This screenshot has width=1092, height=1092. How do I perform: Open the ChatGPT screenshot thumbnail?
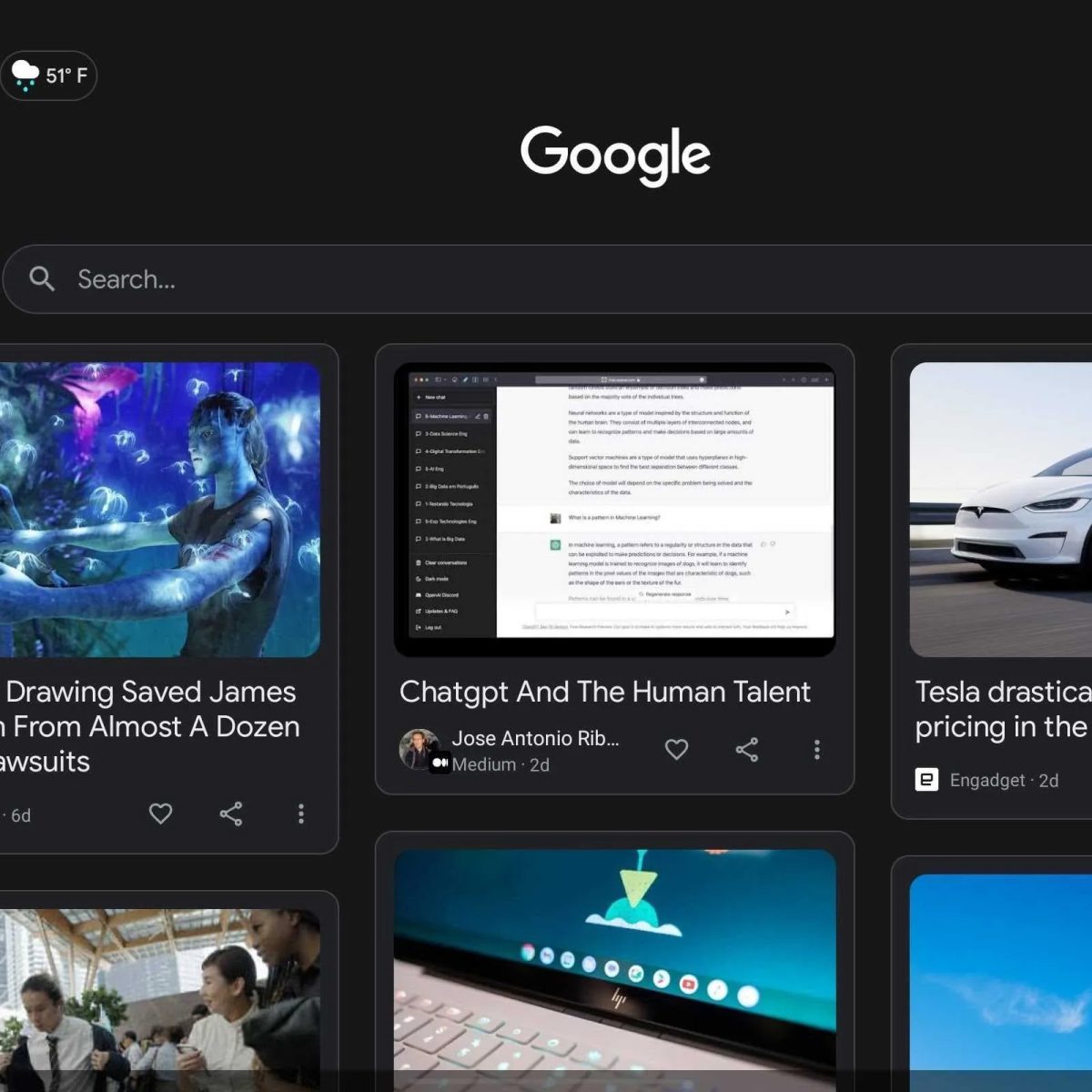tap(614, 509)
